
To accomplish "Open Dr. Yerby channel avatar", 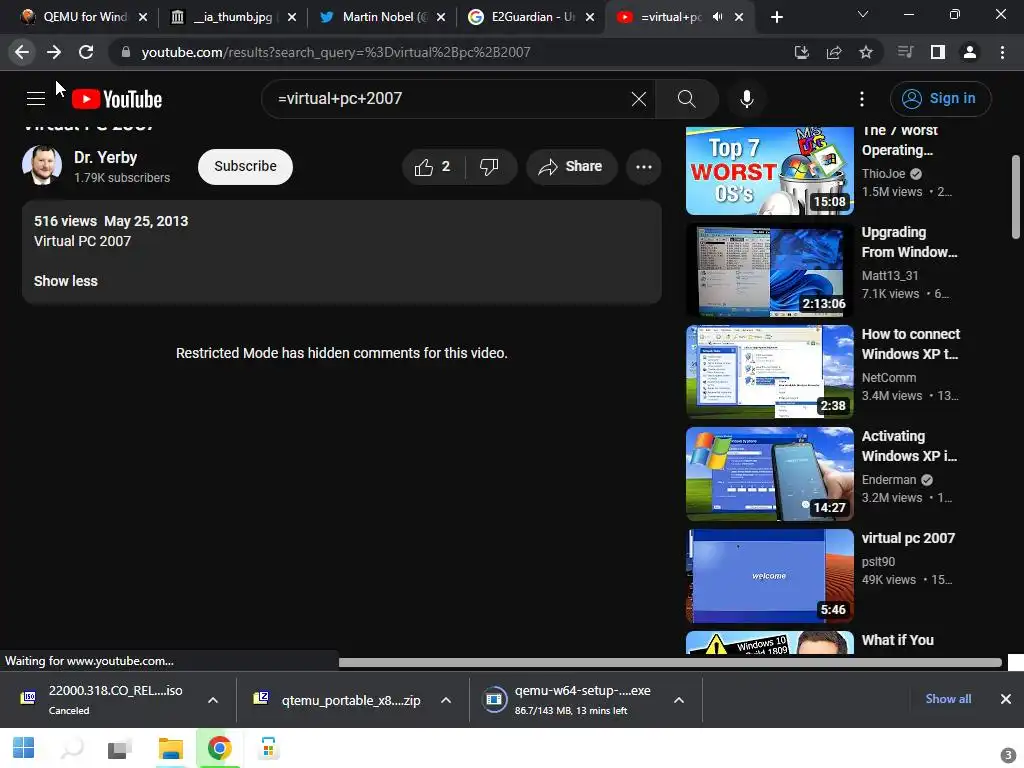I will 42,165.
